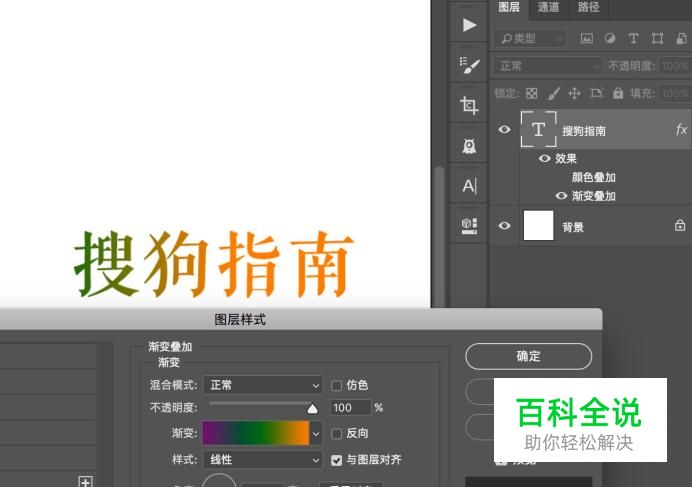Image resolution: width=692 pixels, height=487 pixels.
Task: Click the opacity slider handle
Action: [x=312, y=409]
